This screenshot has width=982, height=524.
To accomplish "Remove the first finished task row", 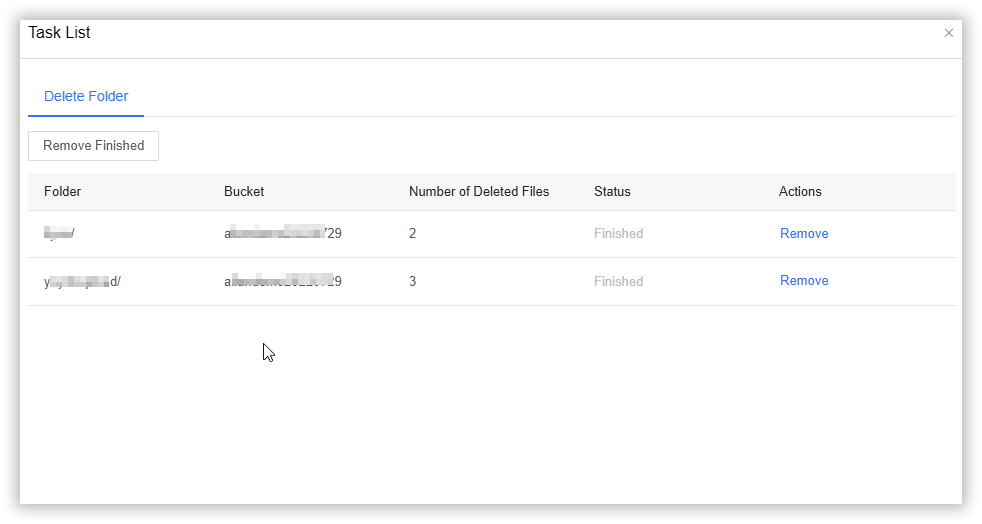I will 804,234.
